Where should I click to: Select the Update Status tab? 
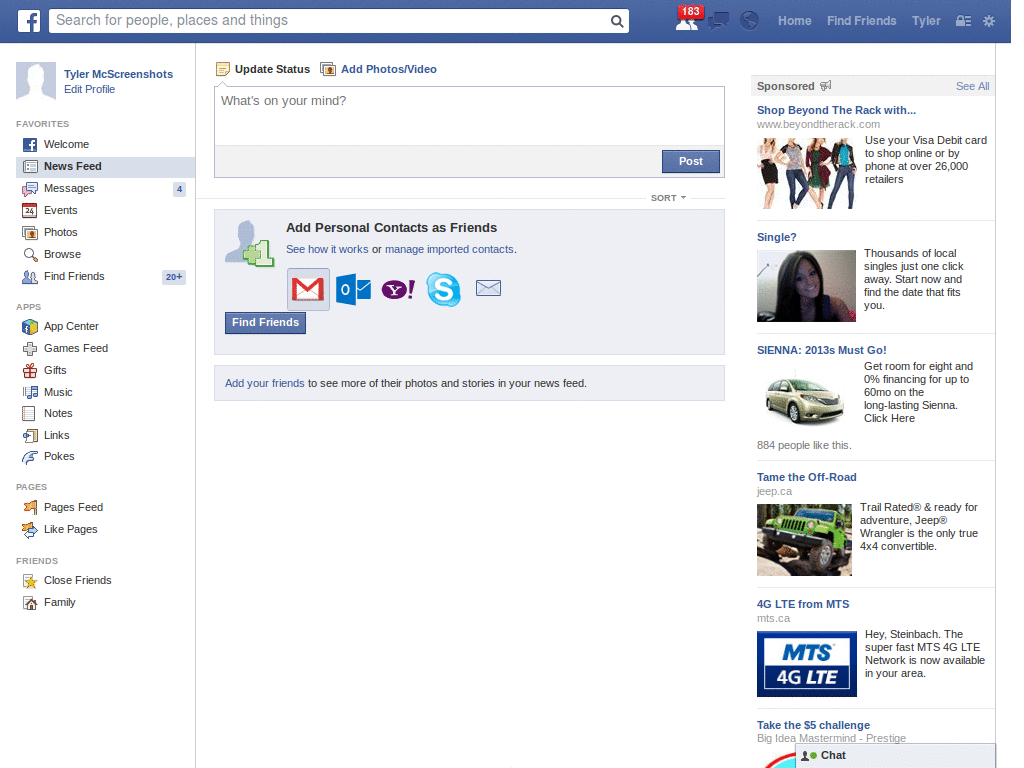point(263,69)
